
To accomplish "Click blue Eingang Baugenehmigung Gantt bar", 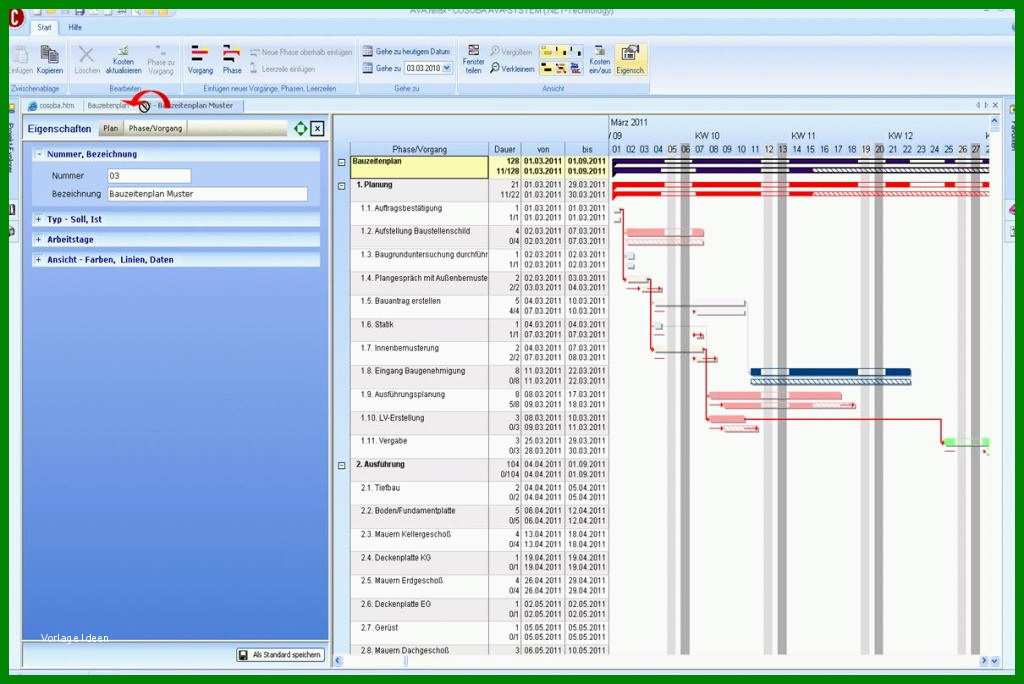I will (830, 372).
